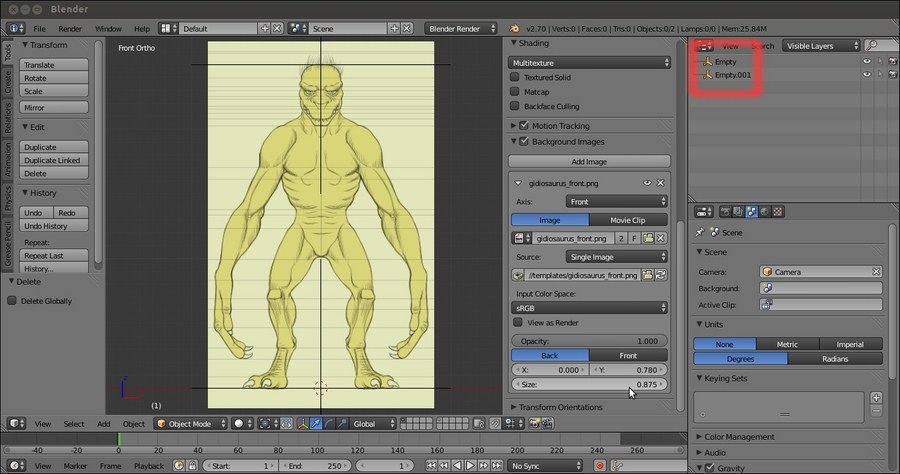Open the timeline Marker menu
The image size is (900, 474).
75,466
